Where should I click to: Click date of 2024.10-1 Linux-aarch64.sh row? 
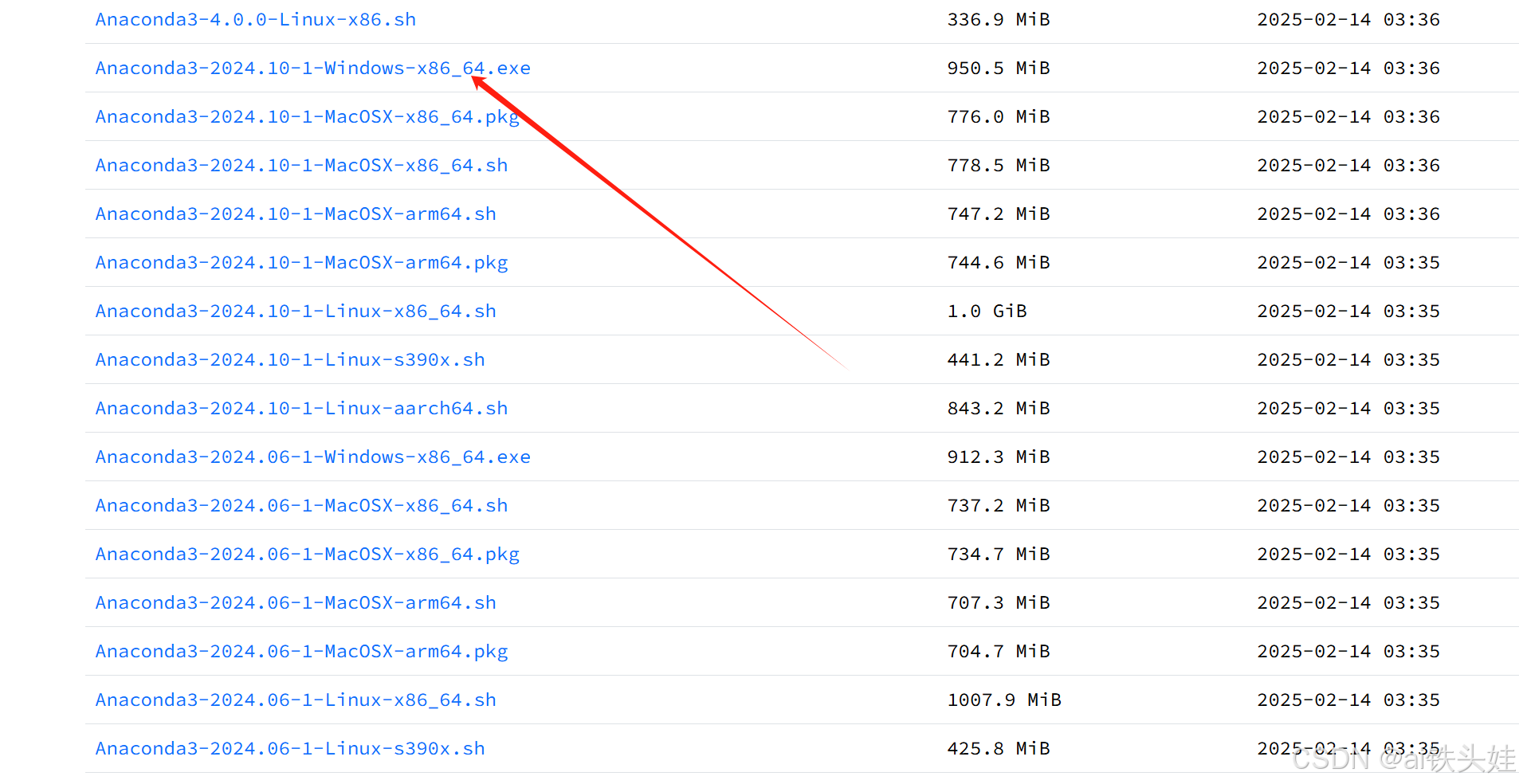(1348, 409)
